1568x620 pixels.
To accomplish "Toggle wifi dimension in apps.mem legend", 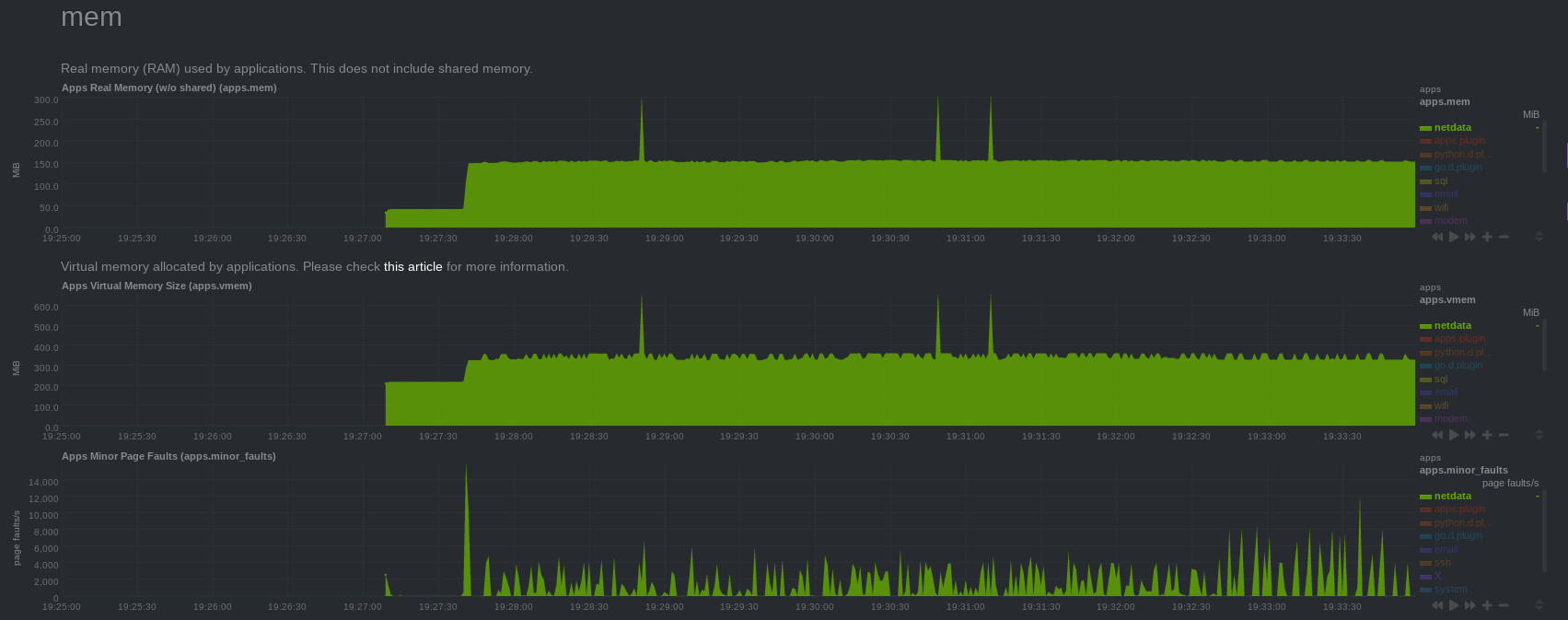I will coord(1441,207).
